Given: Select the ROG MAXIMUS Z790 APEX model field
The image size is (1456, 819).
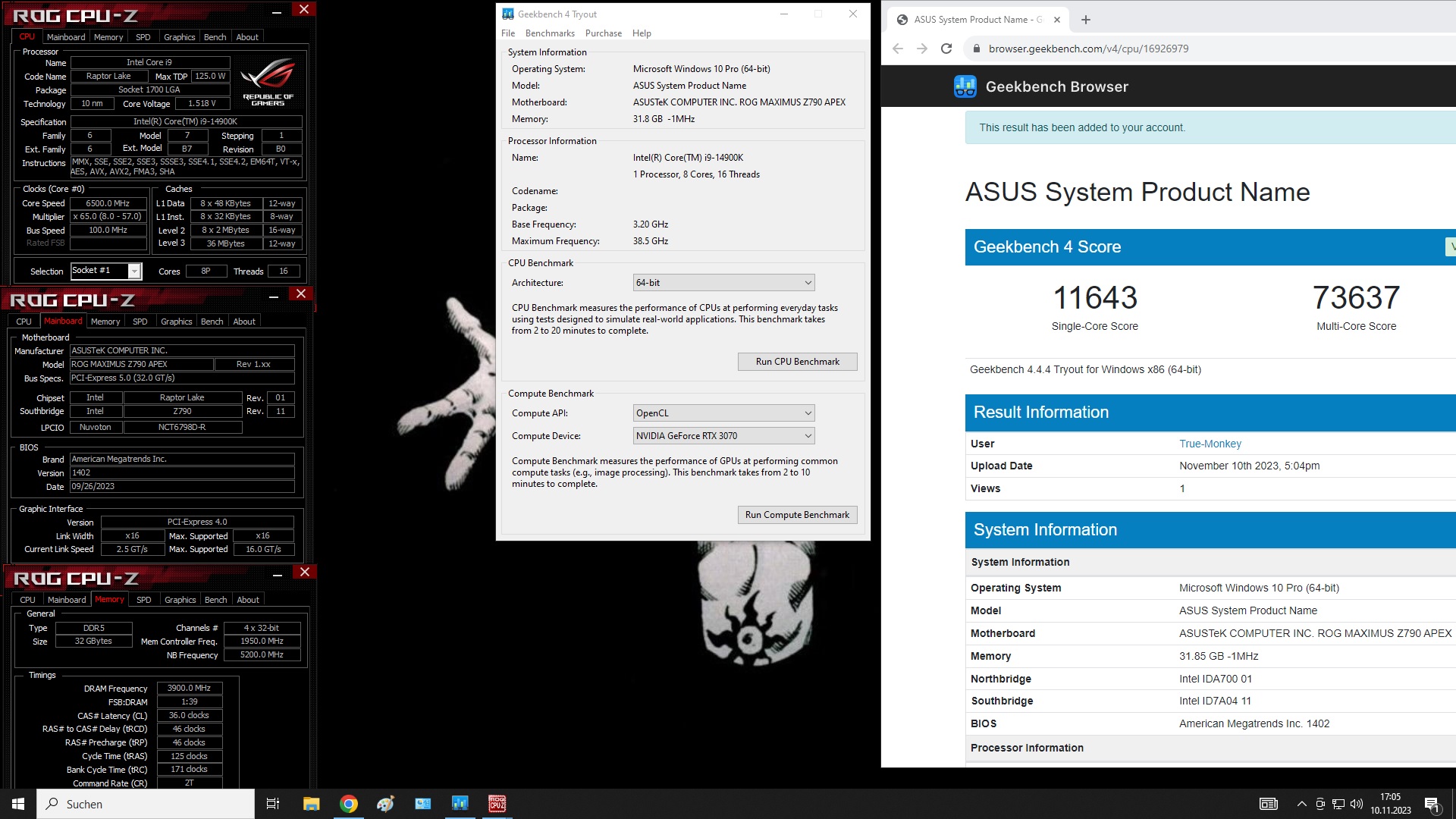Looking at the screenshot, I should [142, 364].
